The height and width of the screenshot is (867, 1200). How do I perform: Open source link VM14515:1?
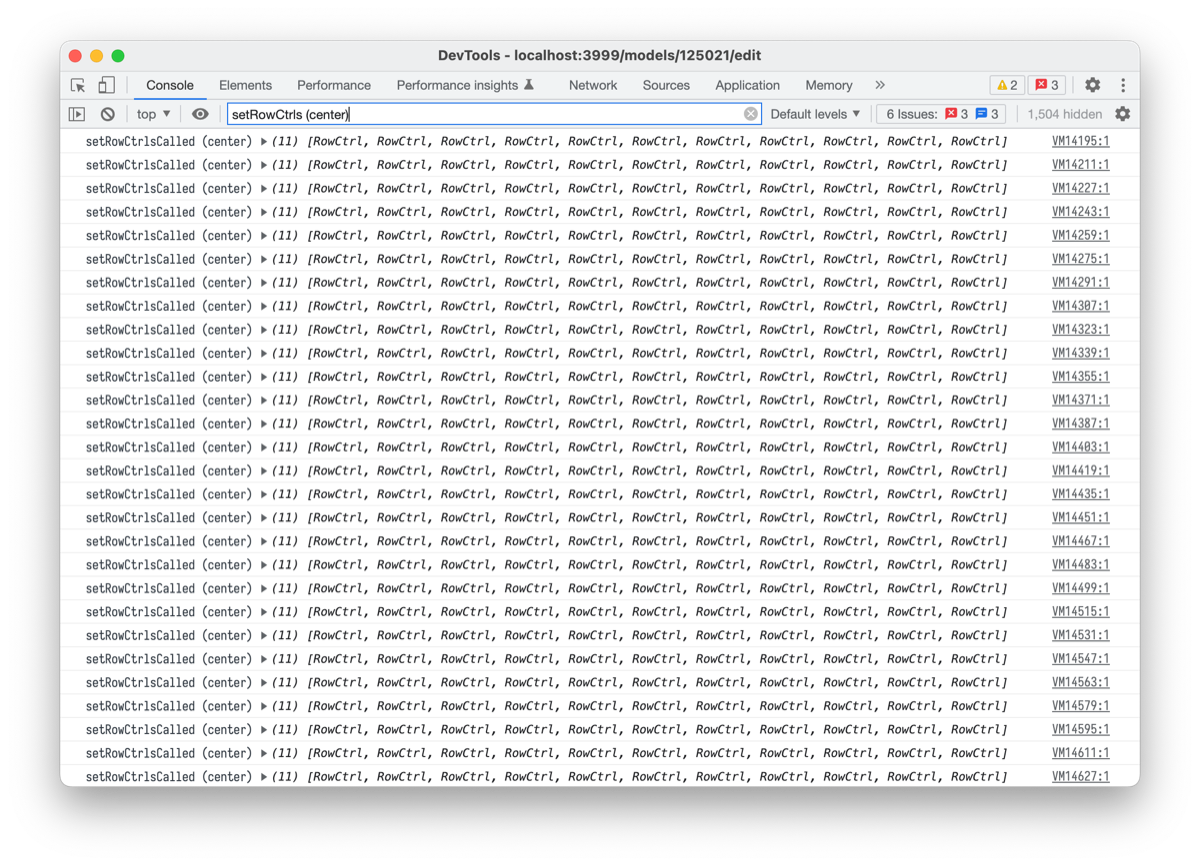coord(1080,612)
